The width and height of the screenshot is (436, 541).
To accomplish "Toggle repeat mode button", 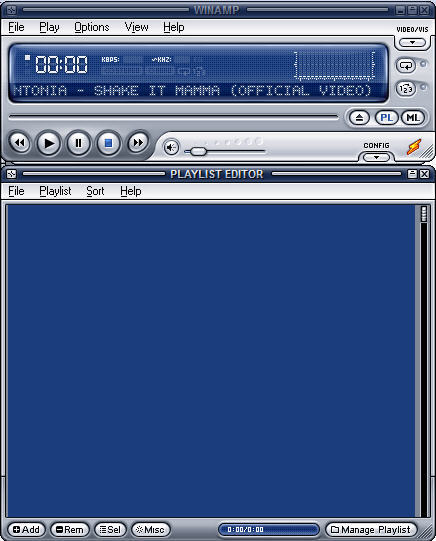I will pos(406,65).
